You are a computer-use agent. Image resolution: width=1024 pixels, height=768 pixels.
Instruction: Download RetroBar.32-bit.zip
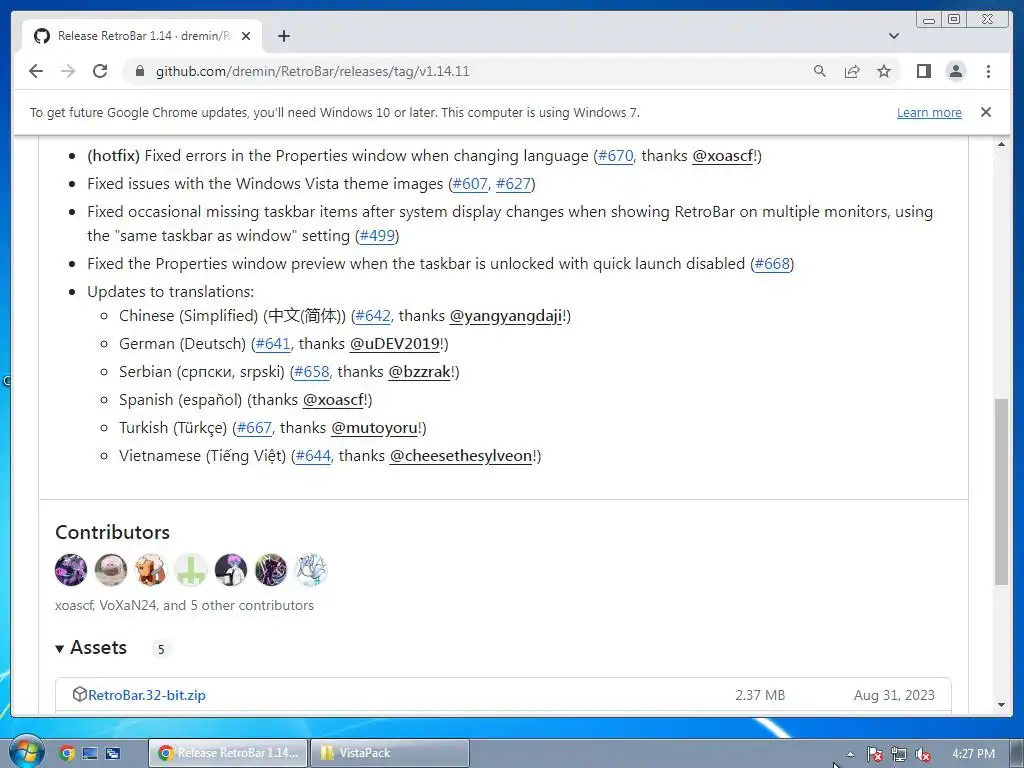147,695
